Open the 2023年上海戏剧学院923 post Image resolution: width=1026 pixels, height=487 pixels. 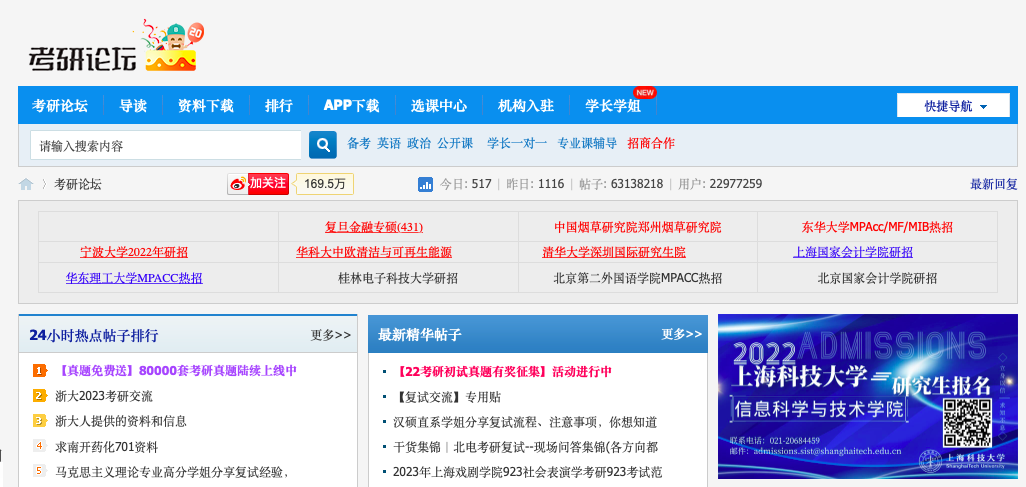[x=527, y=472]
